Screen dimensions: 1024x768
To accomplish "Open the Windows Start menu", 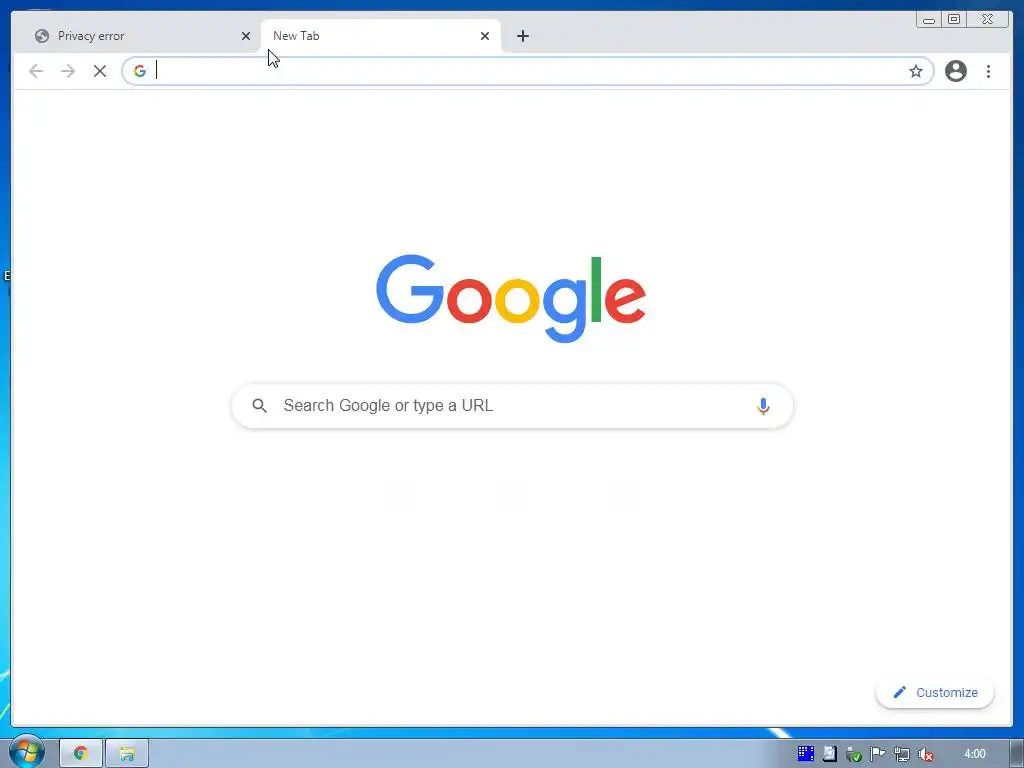I will (26, 753).
